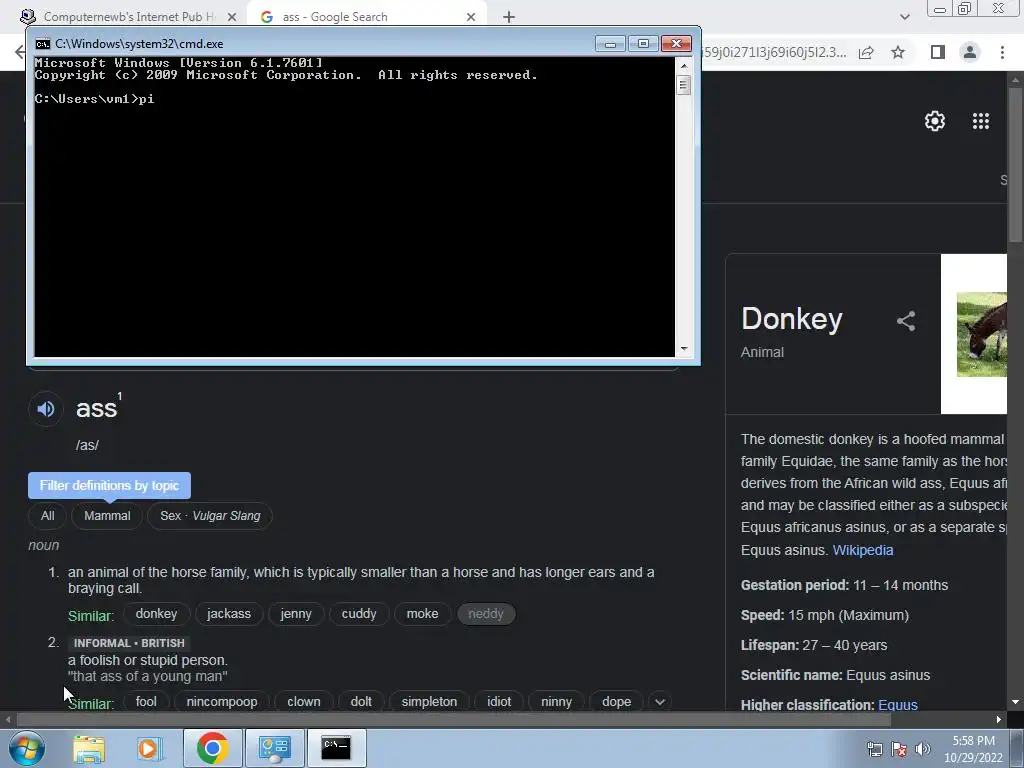
Task: Play pronunciation audio for ass
Action: [x=46, y=409]
